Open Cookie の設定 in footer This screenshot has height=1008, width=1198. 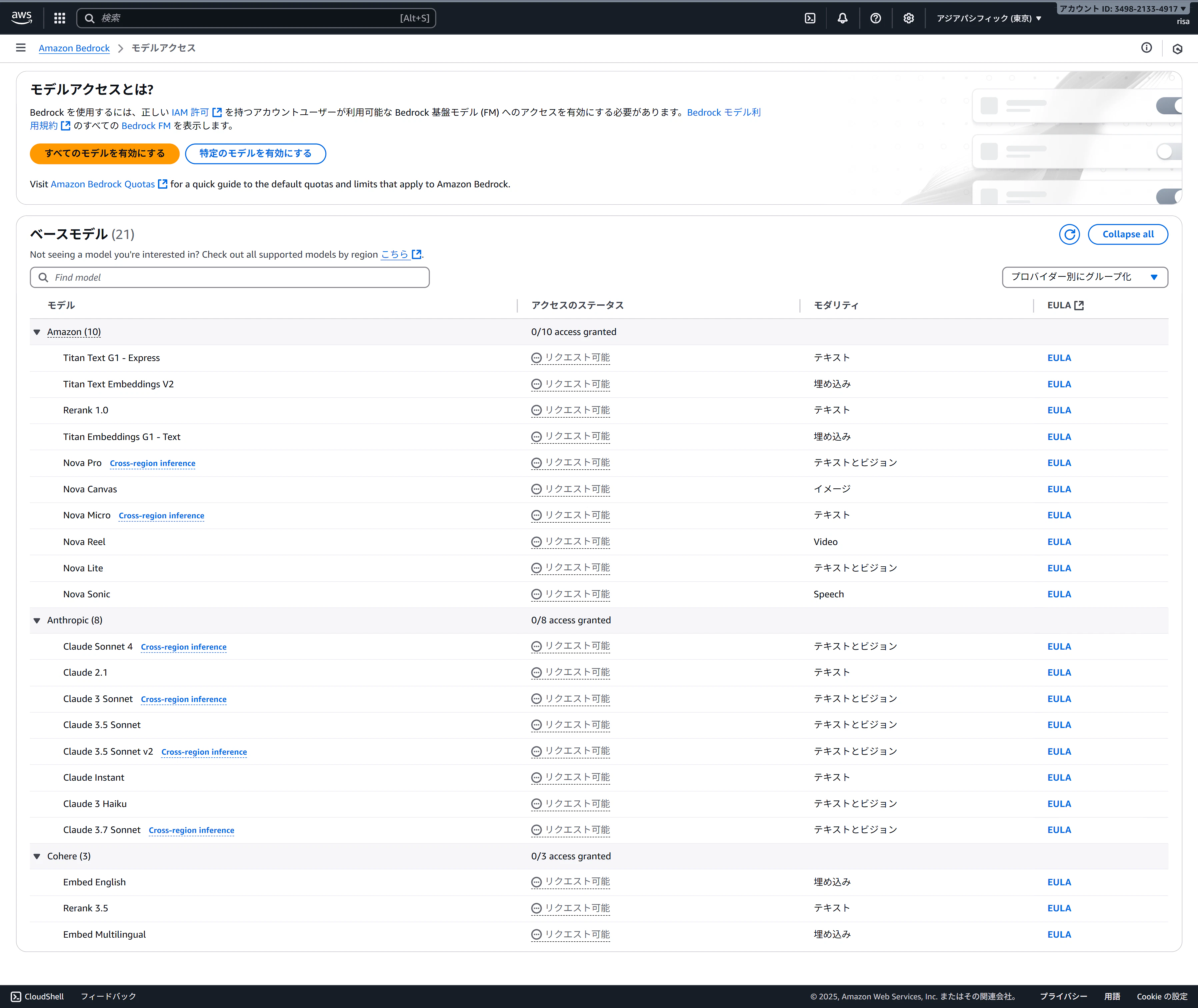pos(1162,997)
